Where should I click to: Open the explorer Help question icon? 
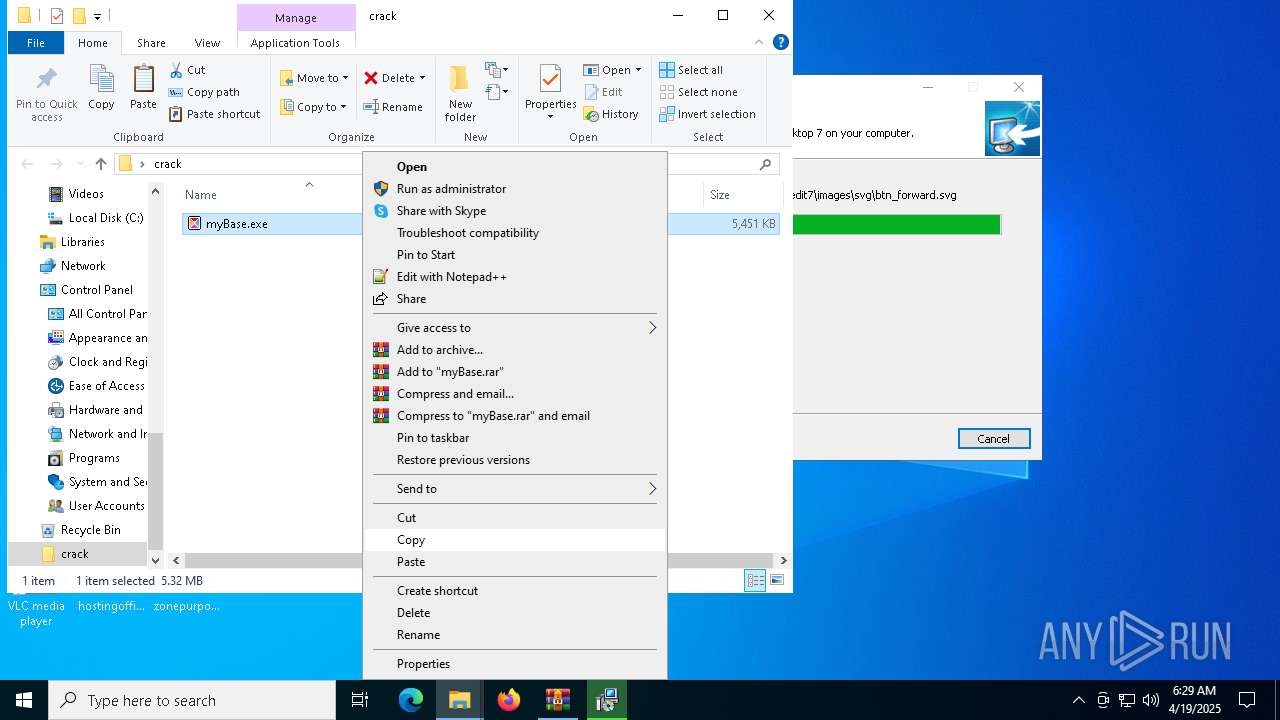pyautogui.click(x=781, y=42)
